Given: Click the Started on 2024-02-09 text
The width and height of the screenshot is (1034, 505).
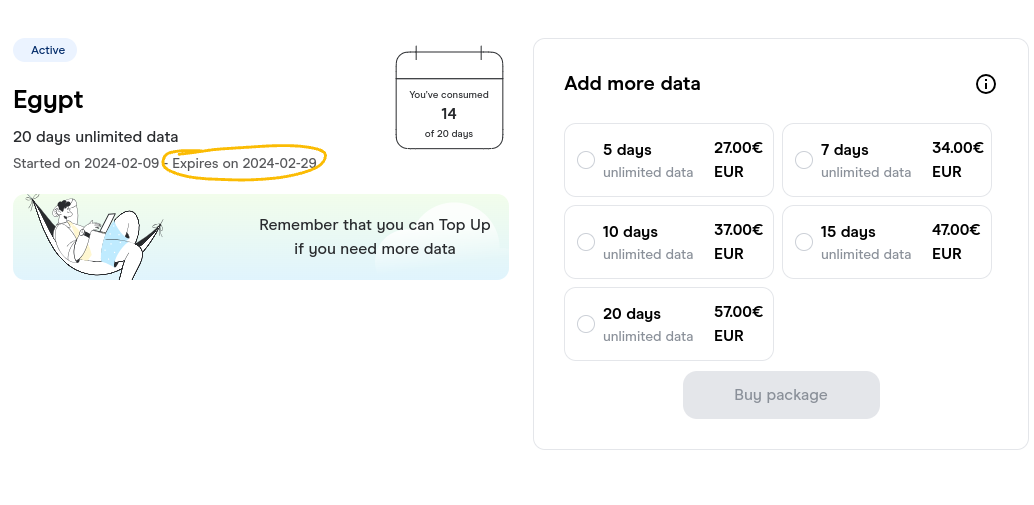Looking at the screenshot, I should tap(86, 163).
